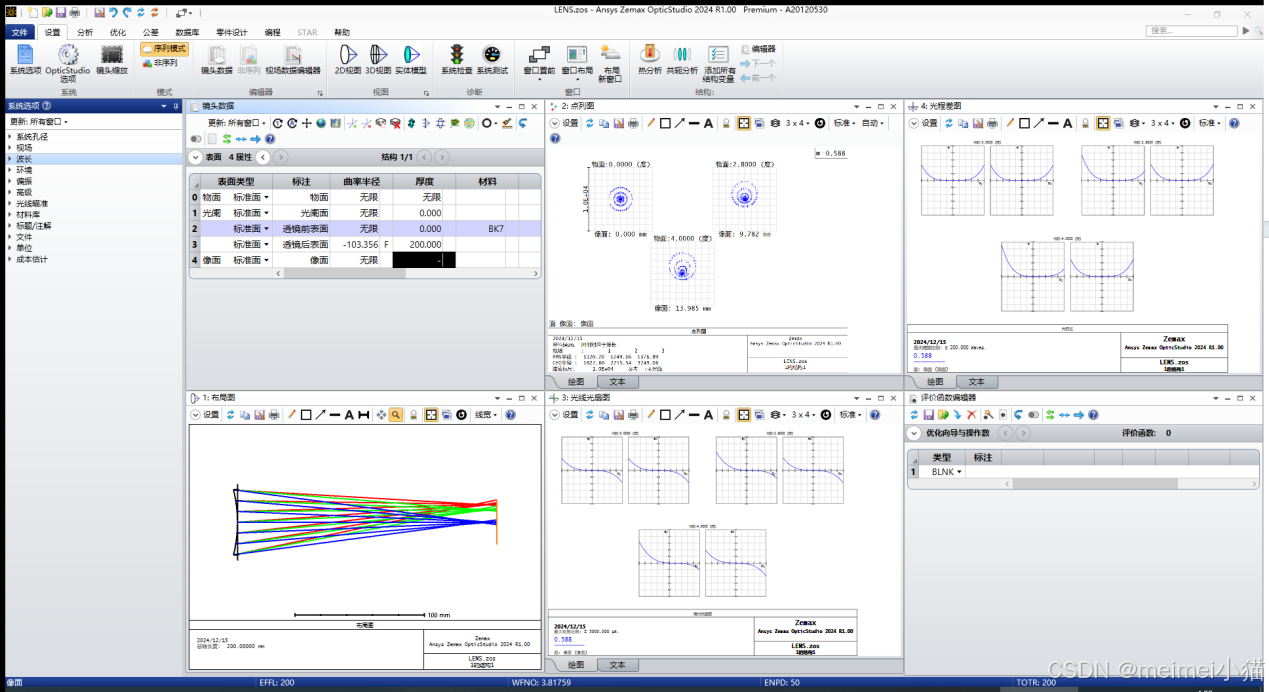Open 更新: 所有窗口 dropdown in 镜头数据
Viewport: 1269px width, 692px height.
coord(237,123)
